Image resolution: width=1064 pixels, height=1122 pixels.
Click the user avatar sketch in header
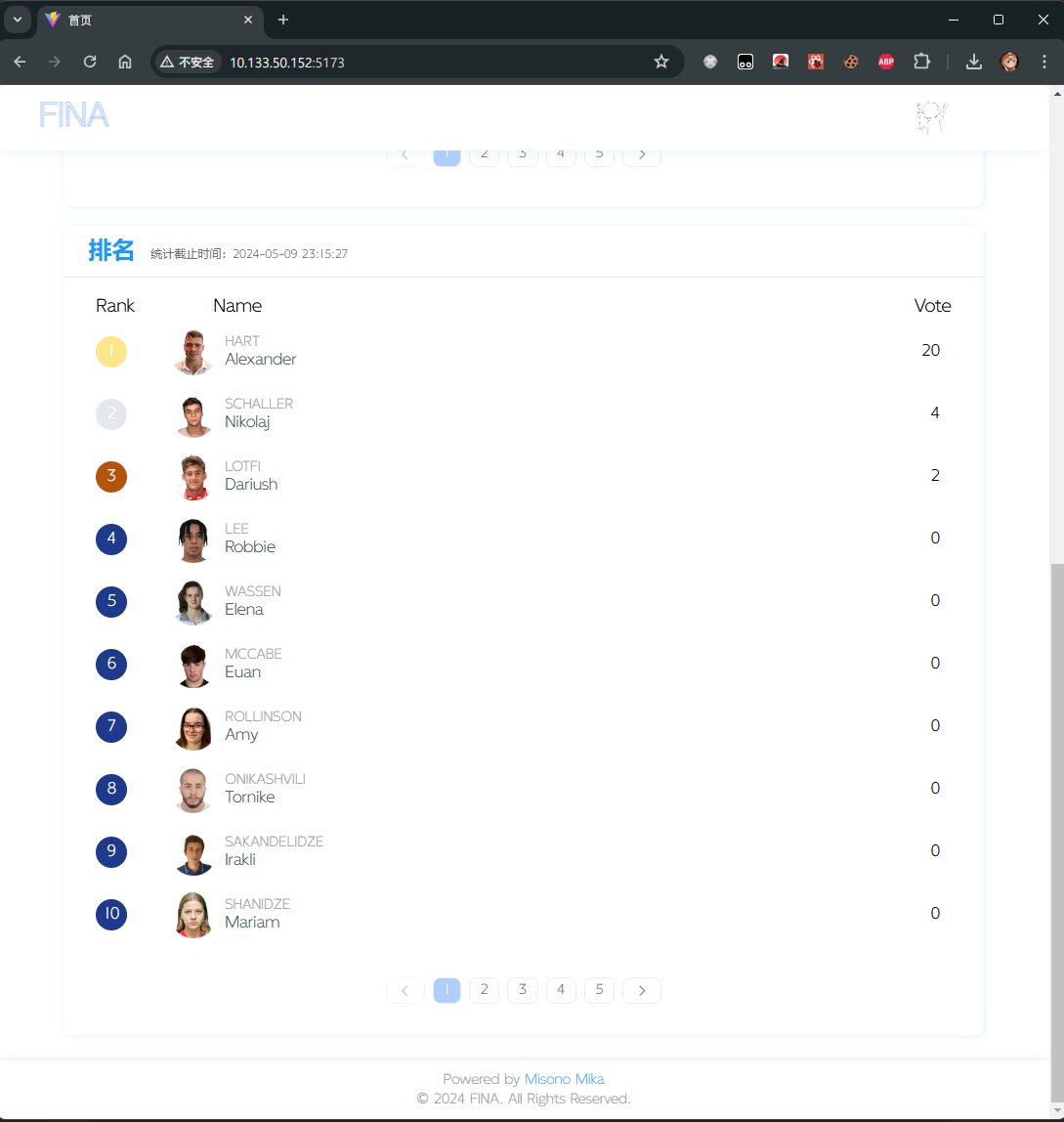pos(932,117)
